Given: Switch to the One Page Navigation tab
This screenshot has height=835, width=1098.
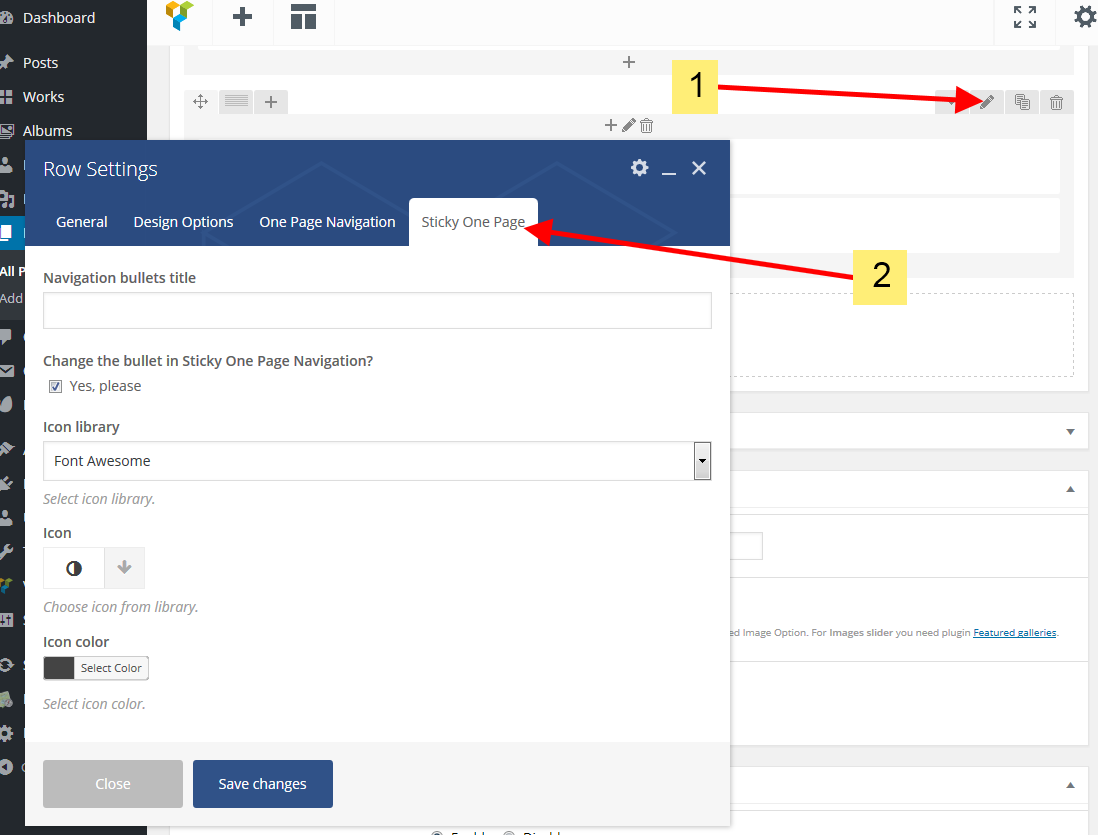Looking at the screenshot, I should click(327, 222).
